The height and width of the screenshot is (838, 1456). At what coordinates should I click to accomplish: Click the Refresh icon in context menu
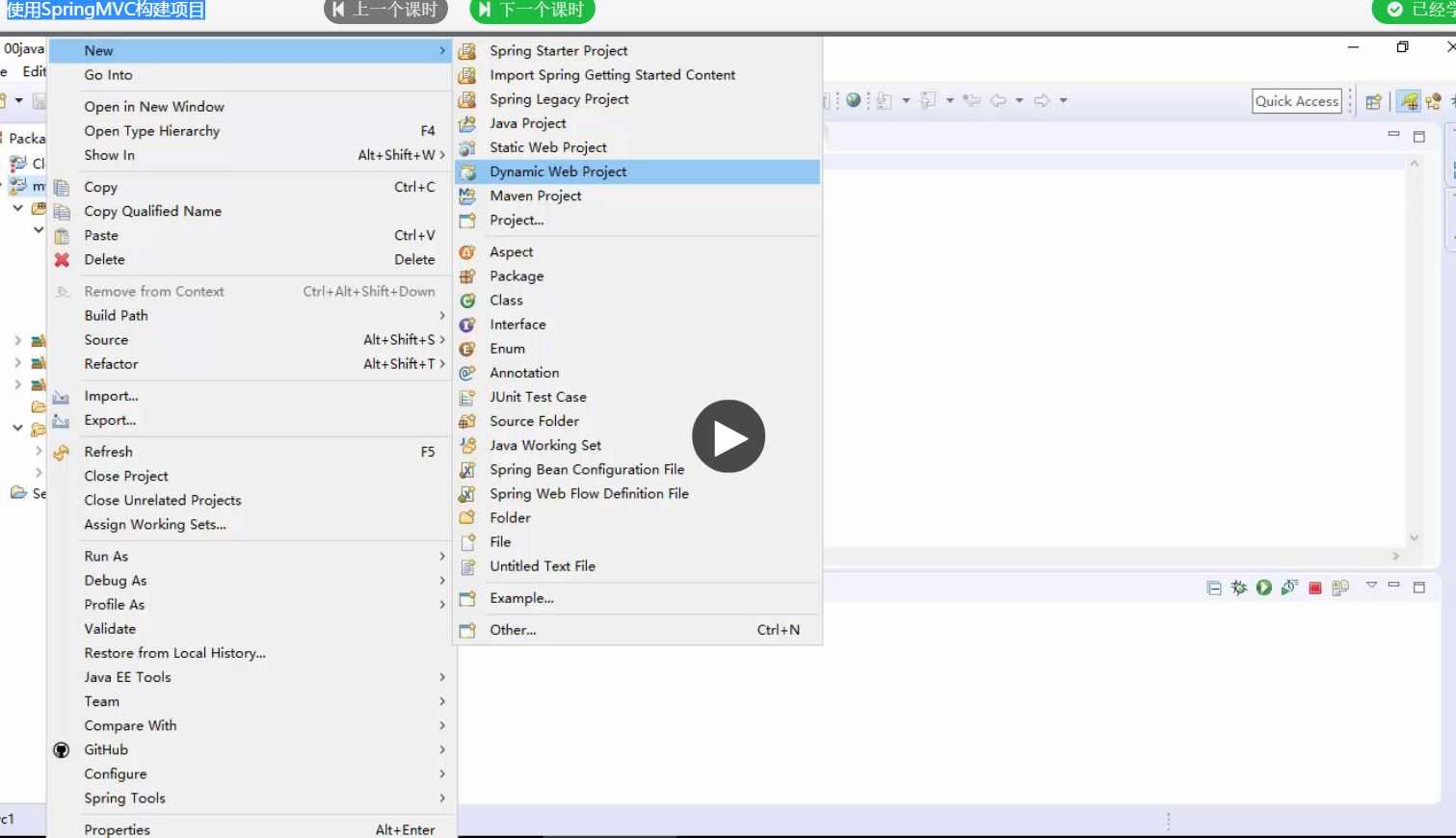pos(62,452)
